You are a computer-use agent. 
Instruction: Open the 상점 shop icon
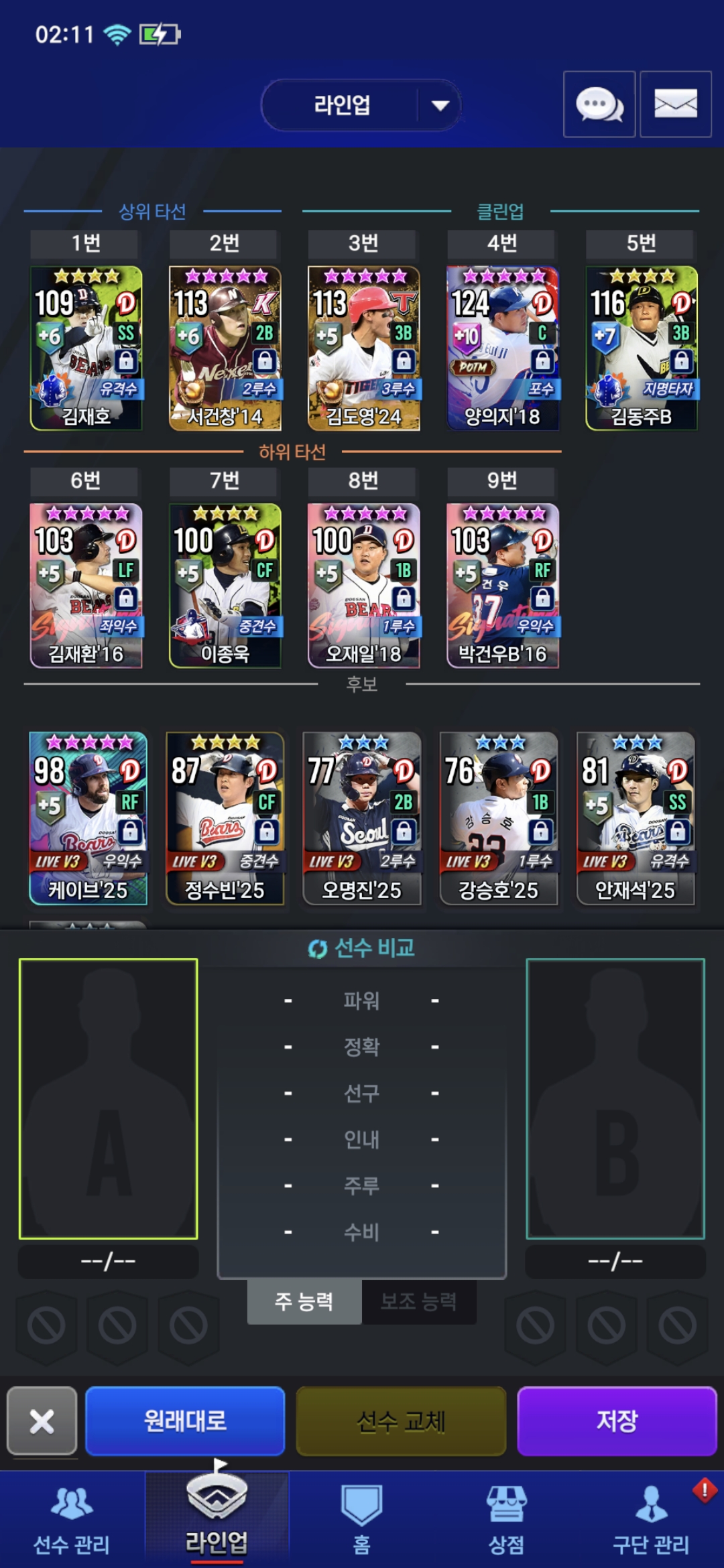(x=506, y=1520)
